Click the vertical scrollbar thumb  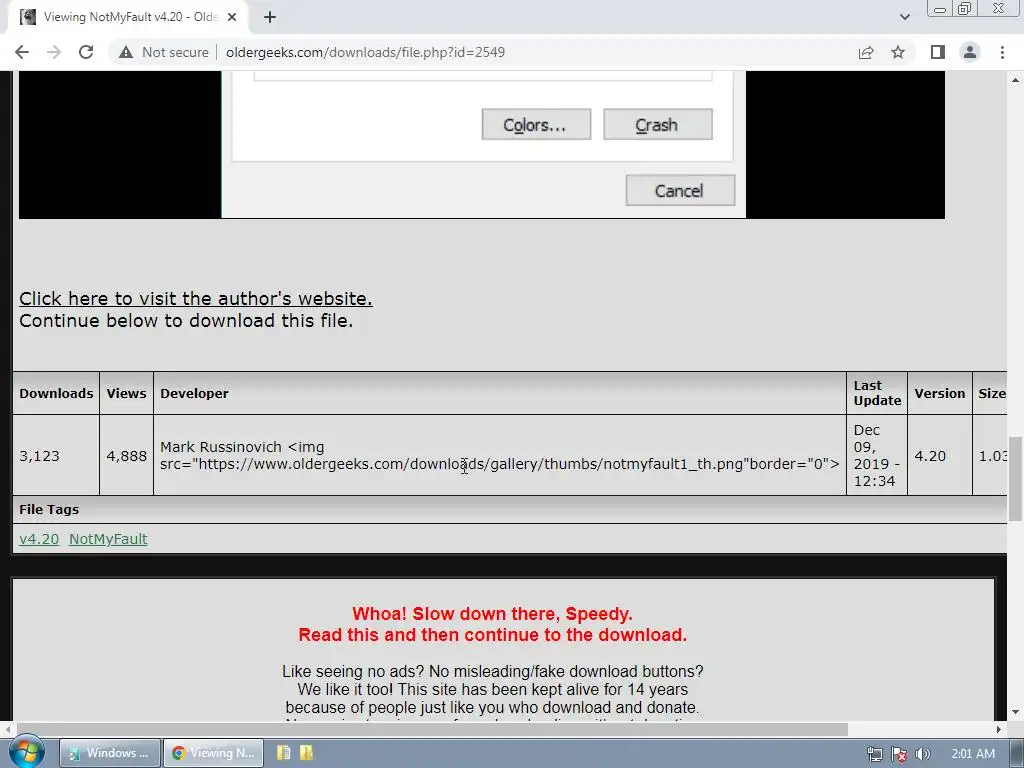point(1016,478)
